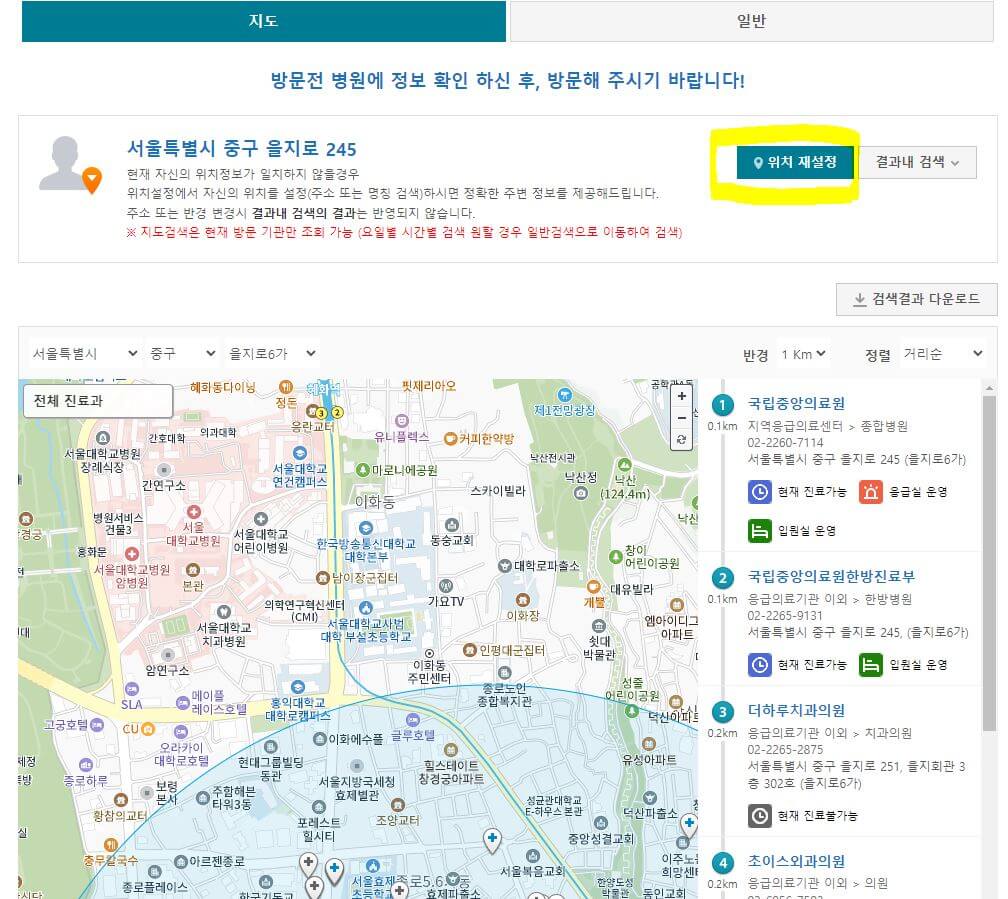Switch to the 일반 tab

pos(752,21)
